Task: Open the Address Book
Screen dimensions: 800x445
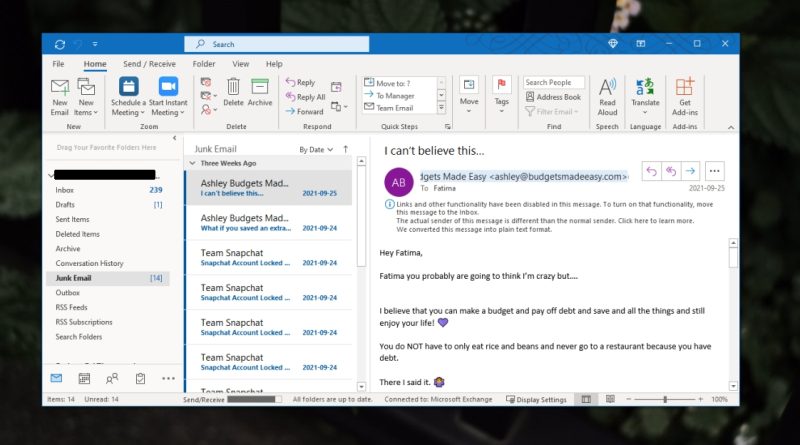Action: coord(553,96)
